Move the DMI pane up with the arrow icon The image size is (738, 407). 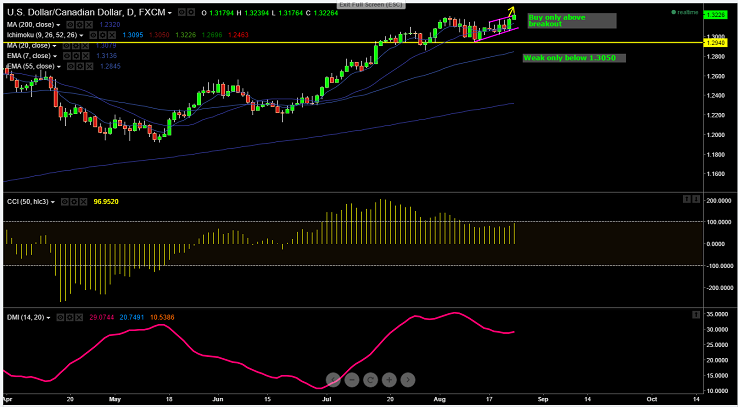(696, 314)
